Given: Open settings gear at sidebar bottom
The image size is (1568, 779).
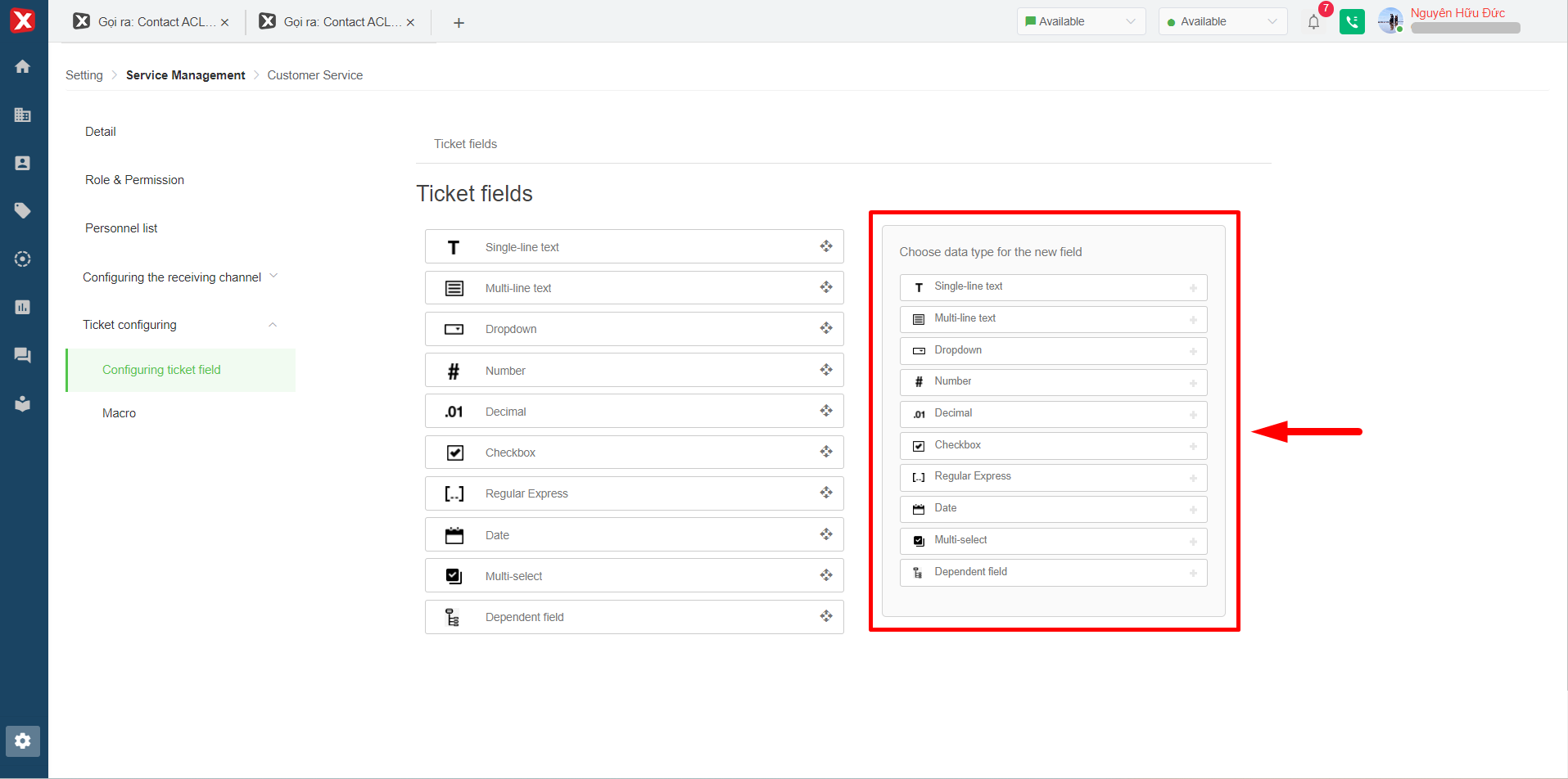Looking at the screenshot, I should (x=23, y=741).
